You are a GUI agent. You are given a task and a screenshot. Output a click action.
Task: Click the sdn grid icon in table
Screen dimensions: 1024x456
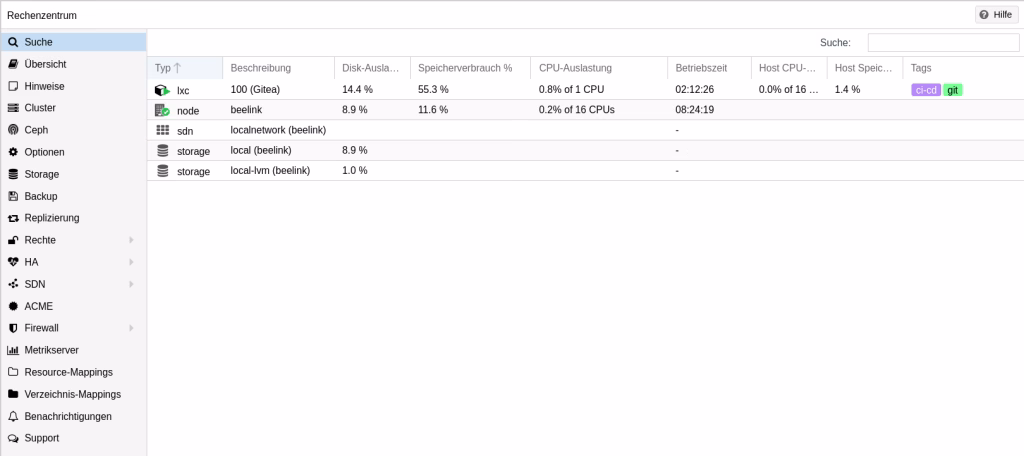[x=163, y=130]
